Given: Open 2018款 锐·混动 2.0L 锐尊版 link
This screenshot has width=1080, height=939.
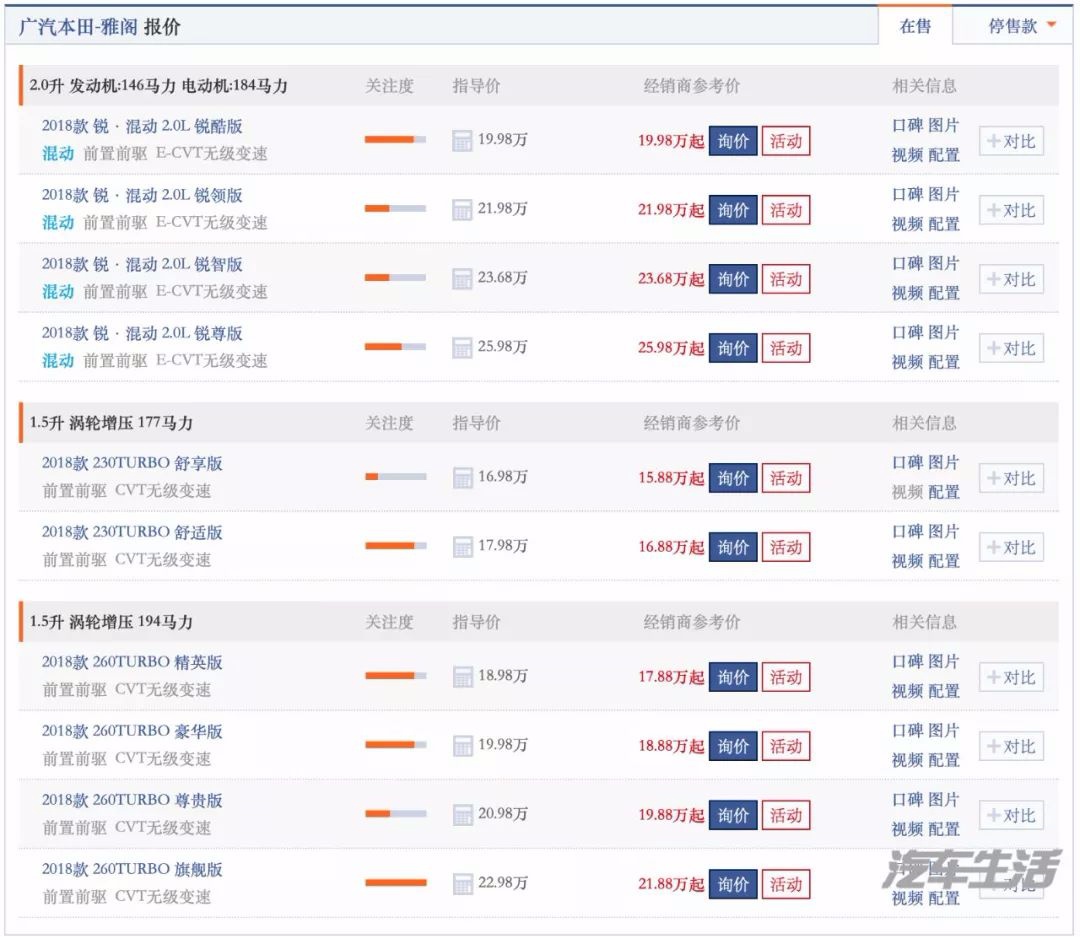Looking at the screenshot, I should (142, 333).
